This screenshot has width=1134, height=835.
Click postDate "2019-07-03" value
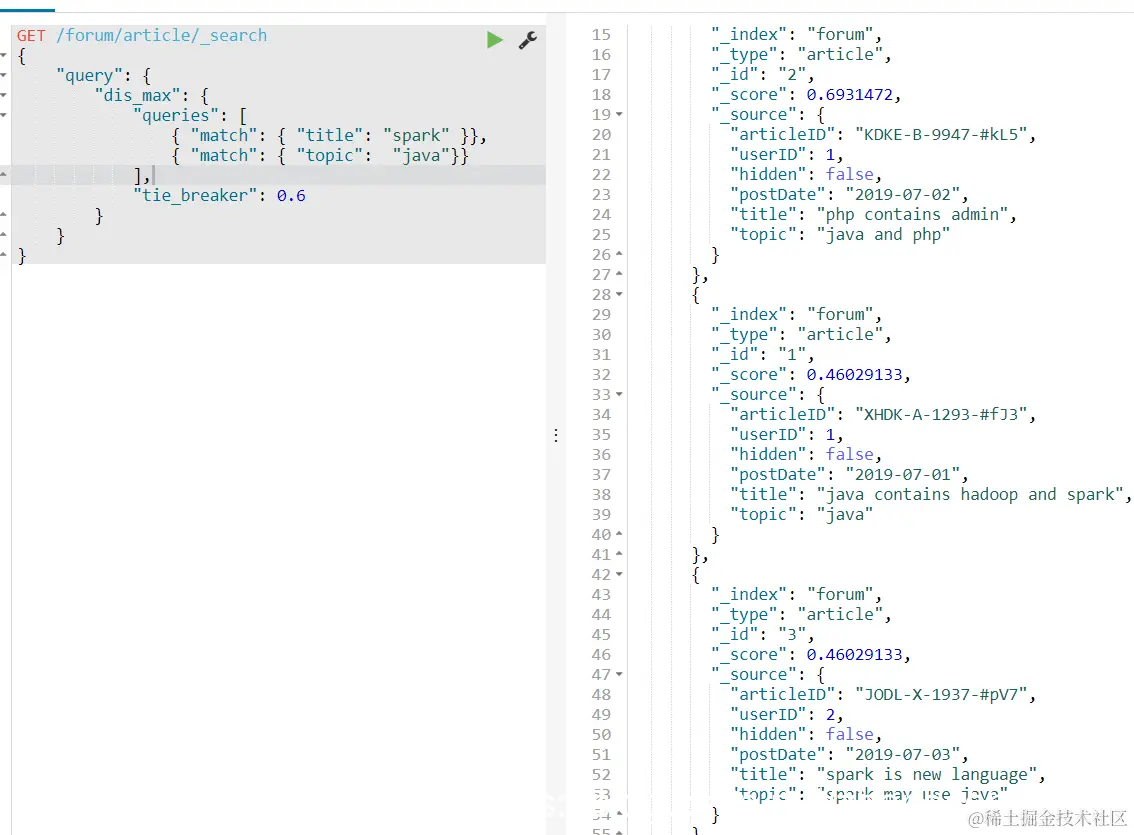[903, 754]
